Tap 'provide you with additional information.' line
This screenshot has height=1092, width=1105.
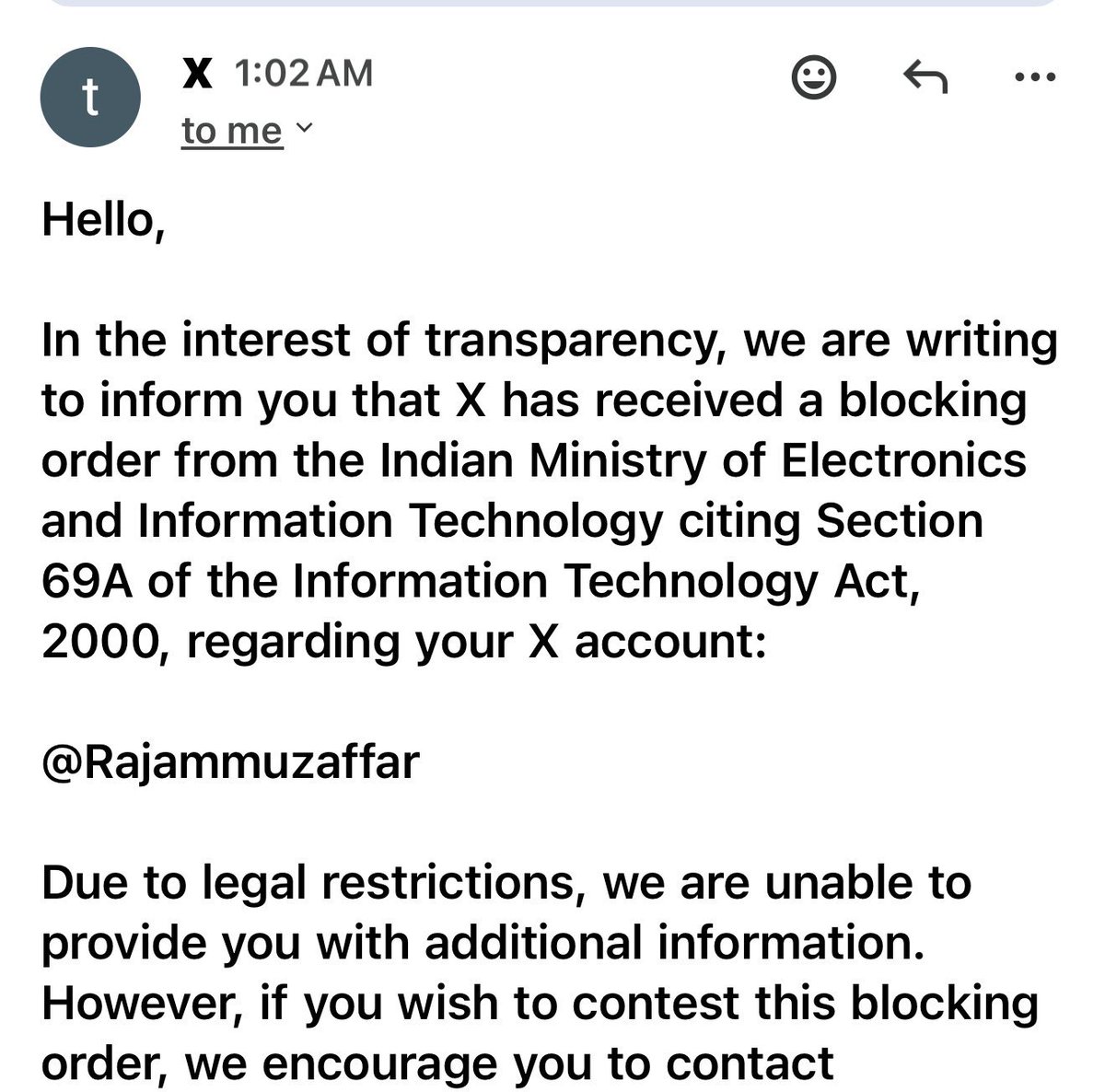click(483, 943)
